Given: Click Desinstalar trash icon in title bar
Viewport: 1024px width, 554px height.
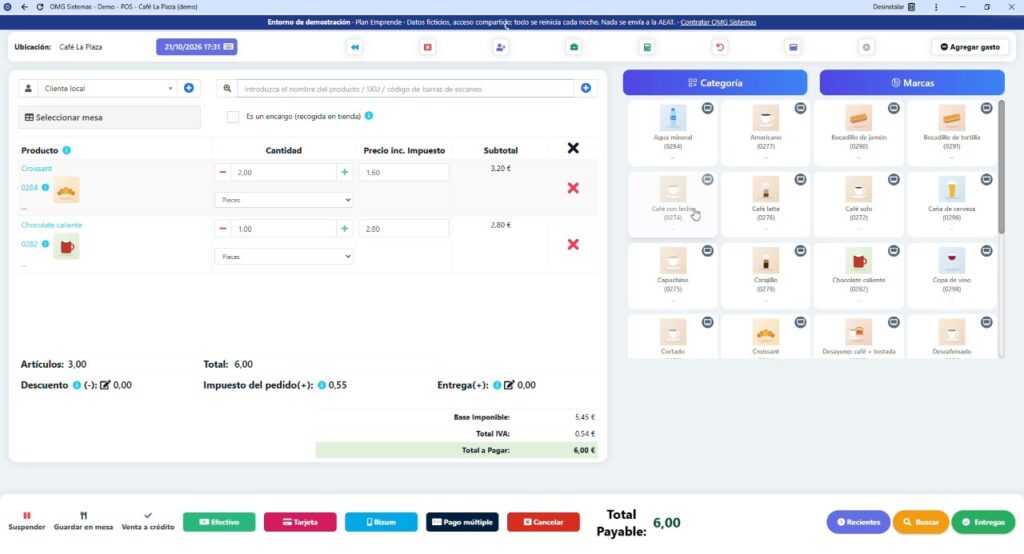Looking at the screenshot, I should click(912, 7).
